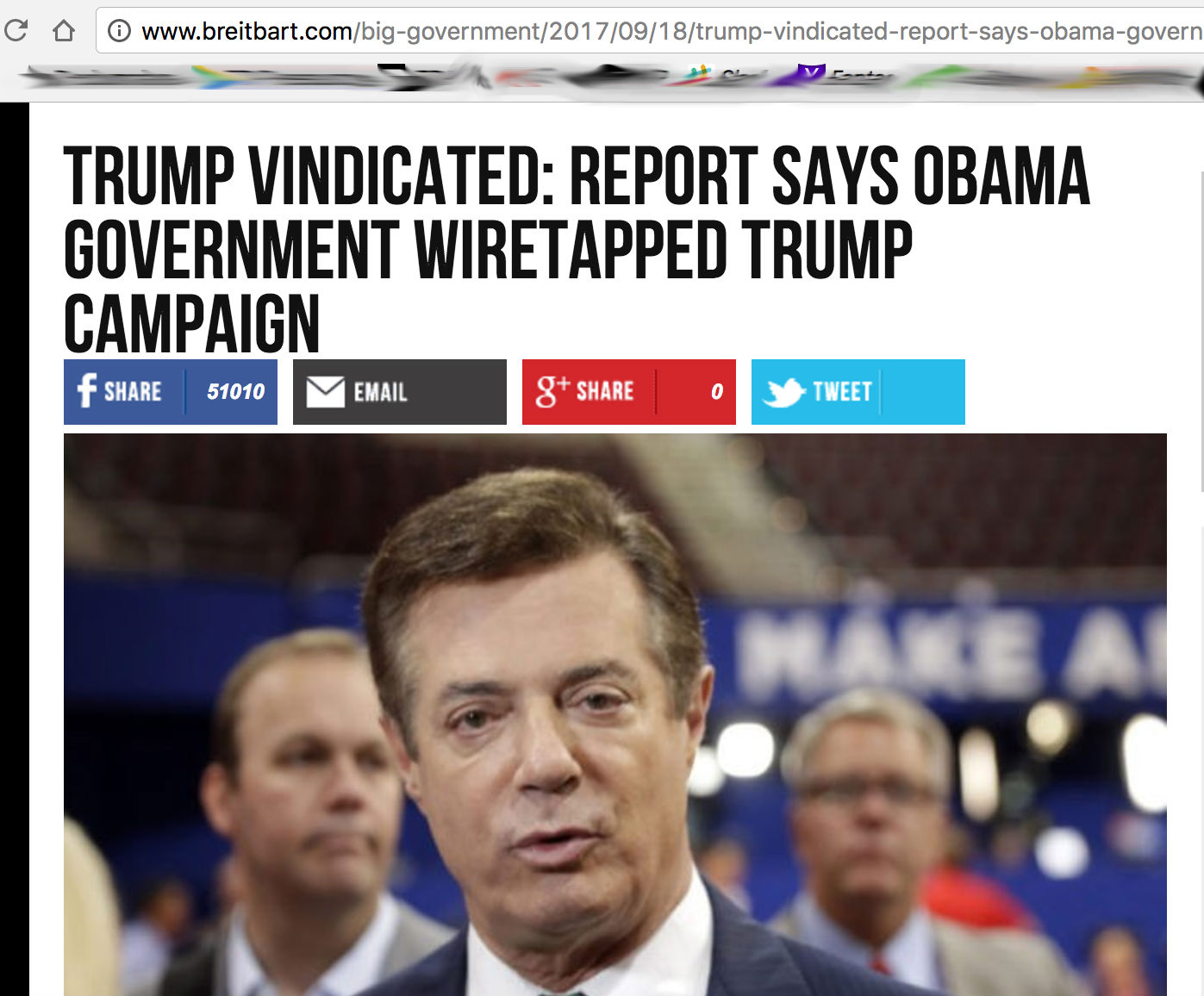The image size is (1204, 996).
Task: Click the Google+ share count of 0
Action: [x=716, y=392]
